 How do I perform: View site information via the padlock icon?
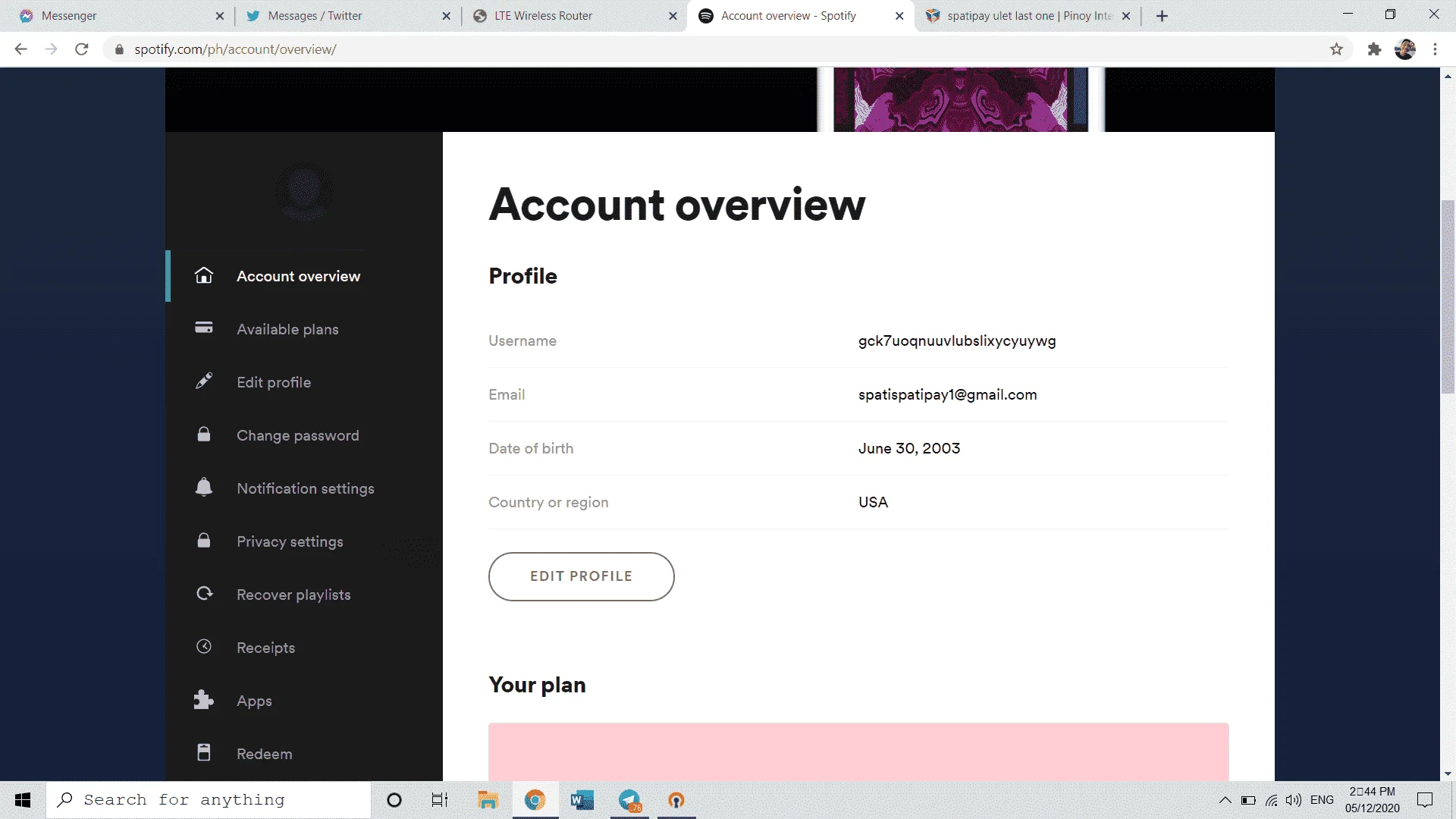click(119, 49)
